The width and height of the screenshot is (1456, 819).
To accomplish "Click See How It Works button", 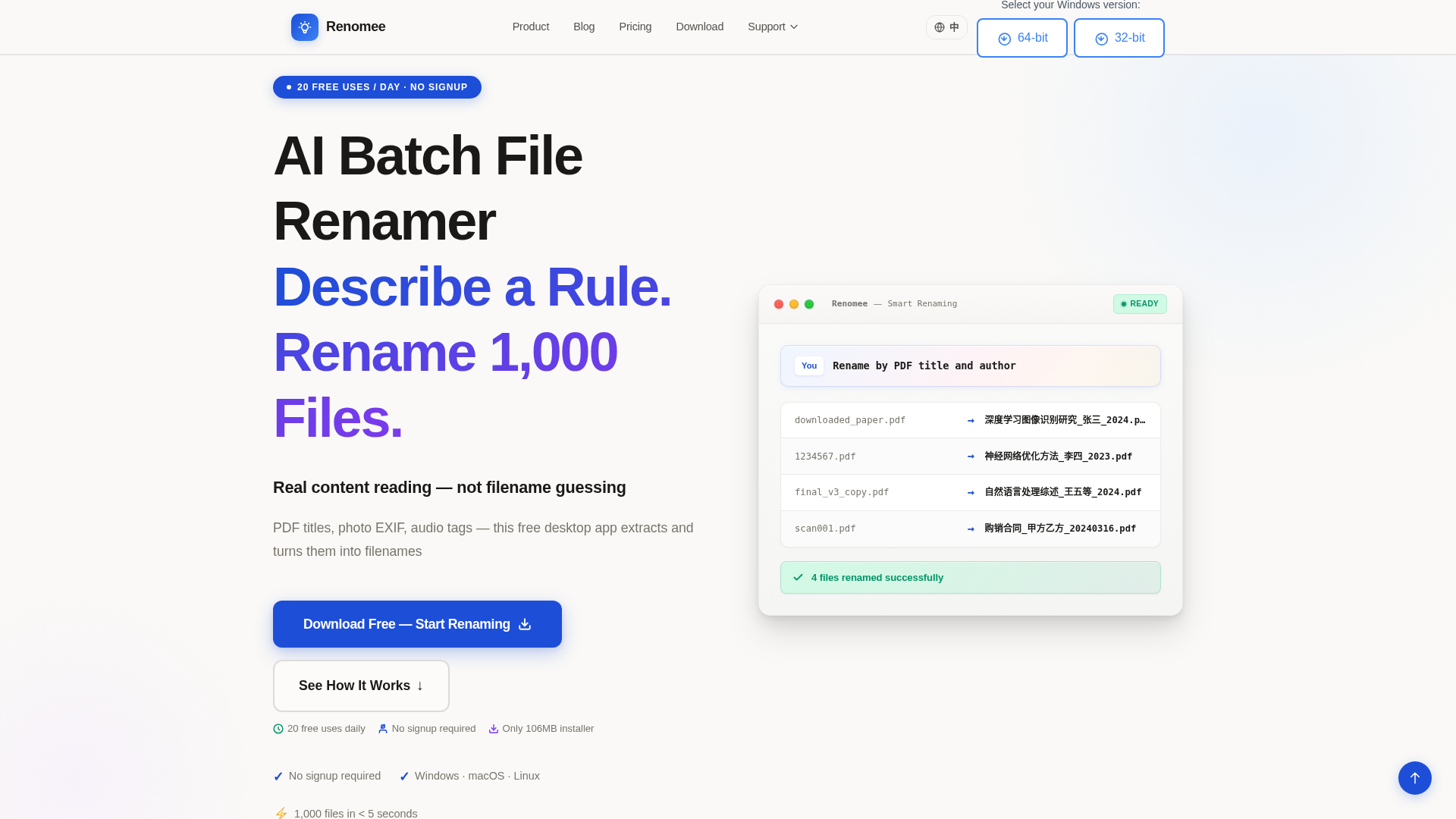I will [361, 686].
